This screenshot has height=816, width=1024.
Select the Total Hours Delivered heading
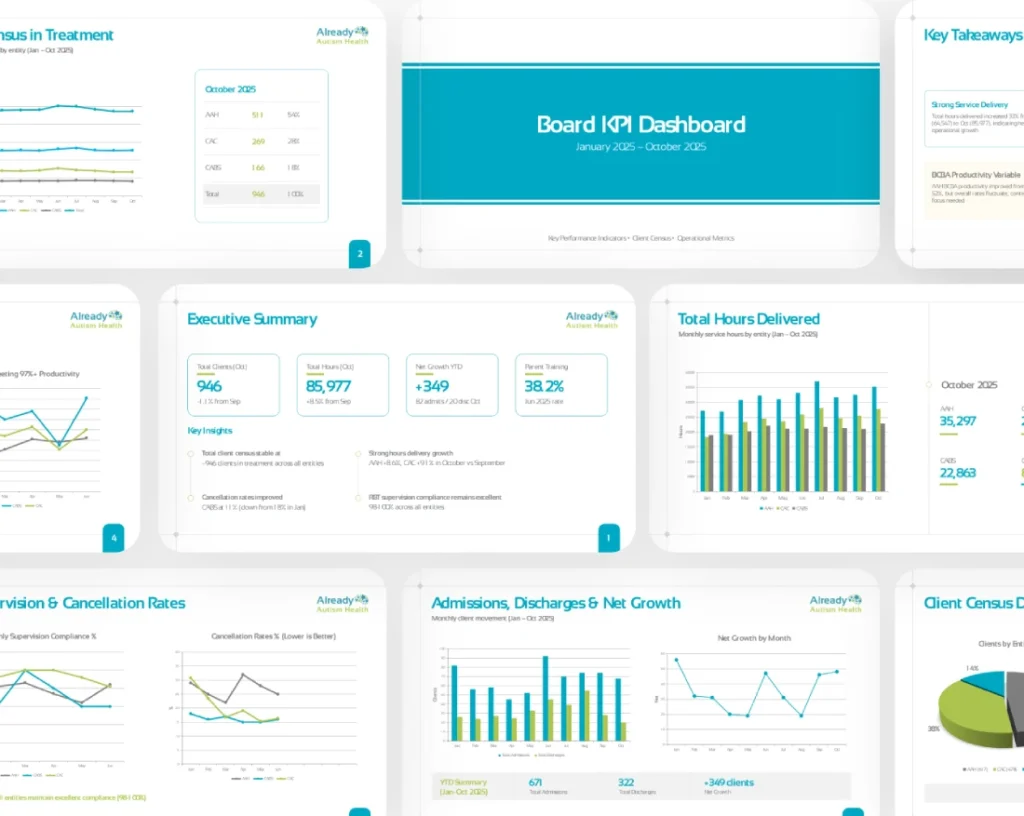click(748, 319)
